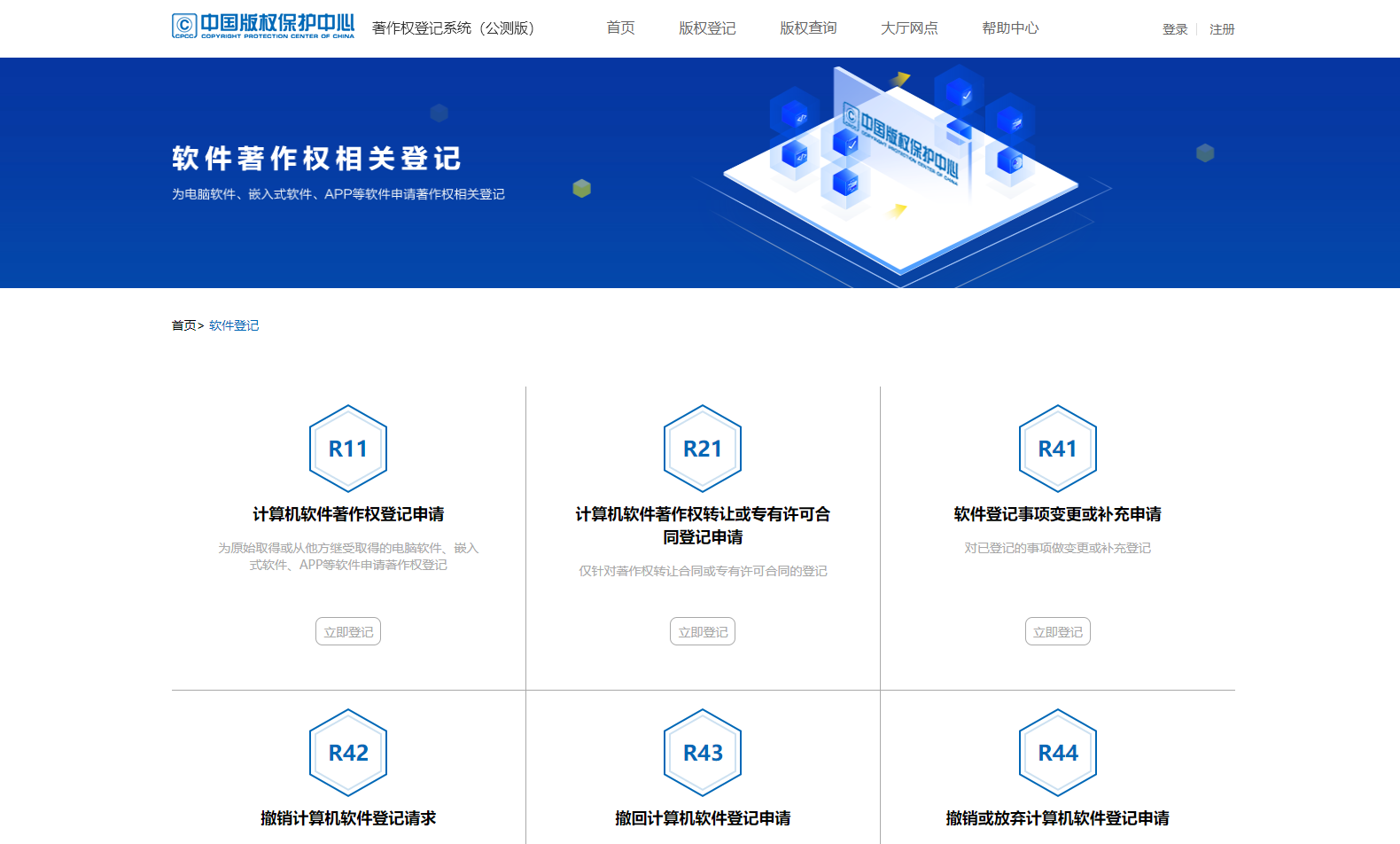1400x844 pixels.
Task: Open the 首页 navigation menu item
Action: 620,28
